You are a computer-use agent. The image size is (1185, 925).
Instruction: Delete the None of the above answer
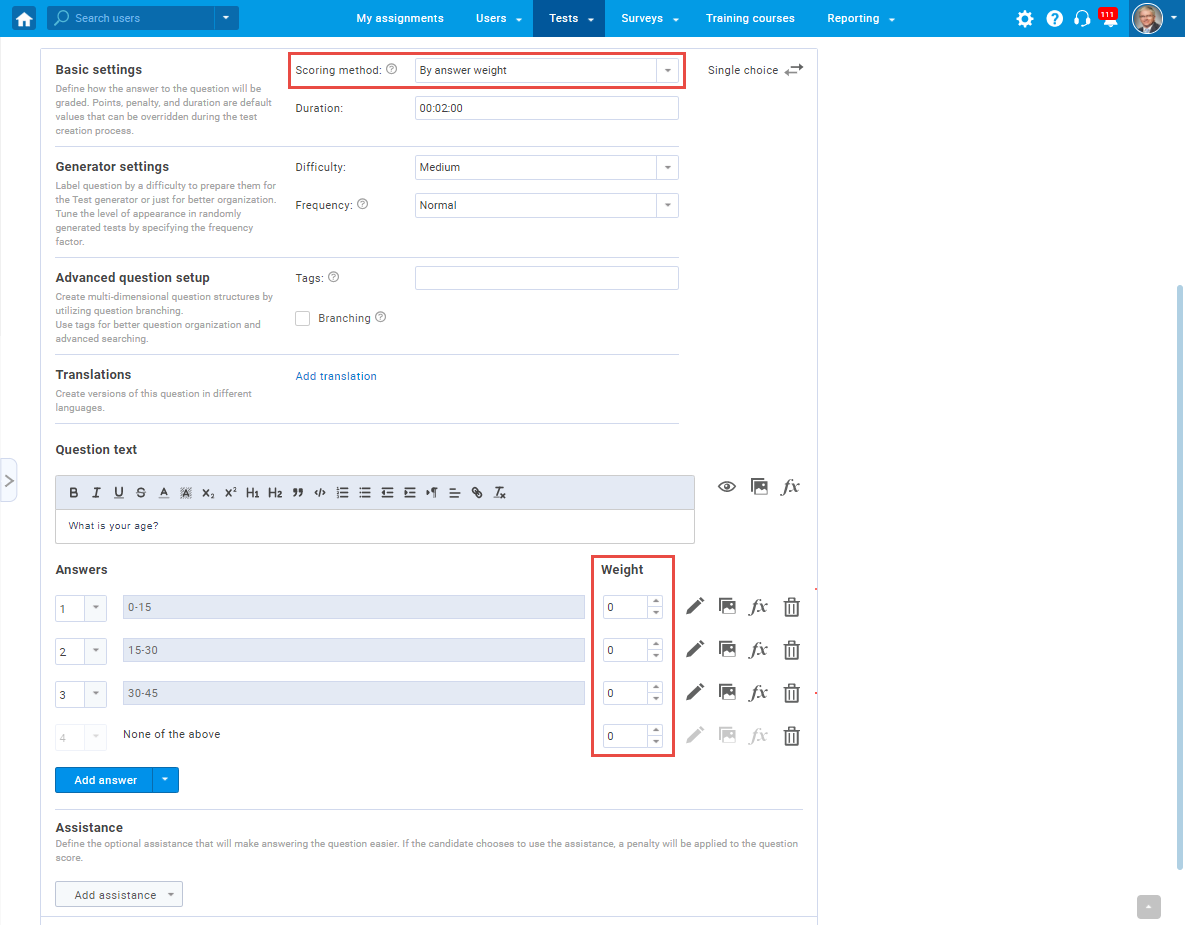791,736
